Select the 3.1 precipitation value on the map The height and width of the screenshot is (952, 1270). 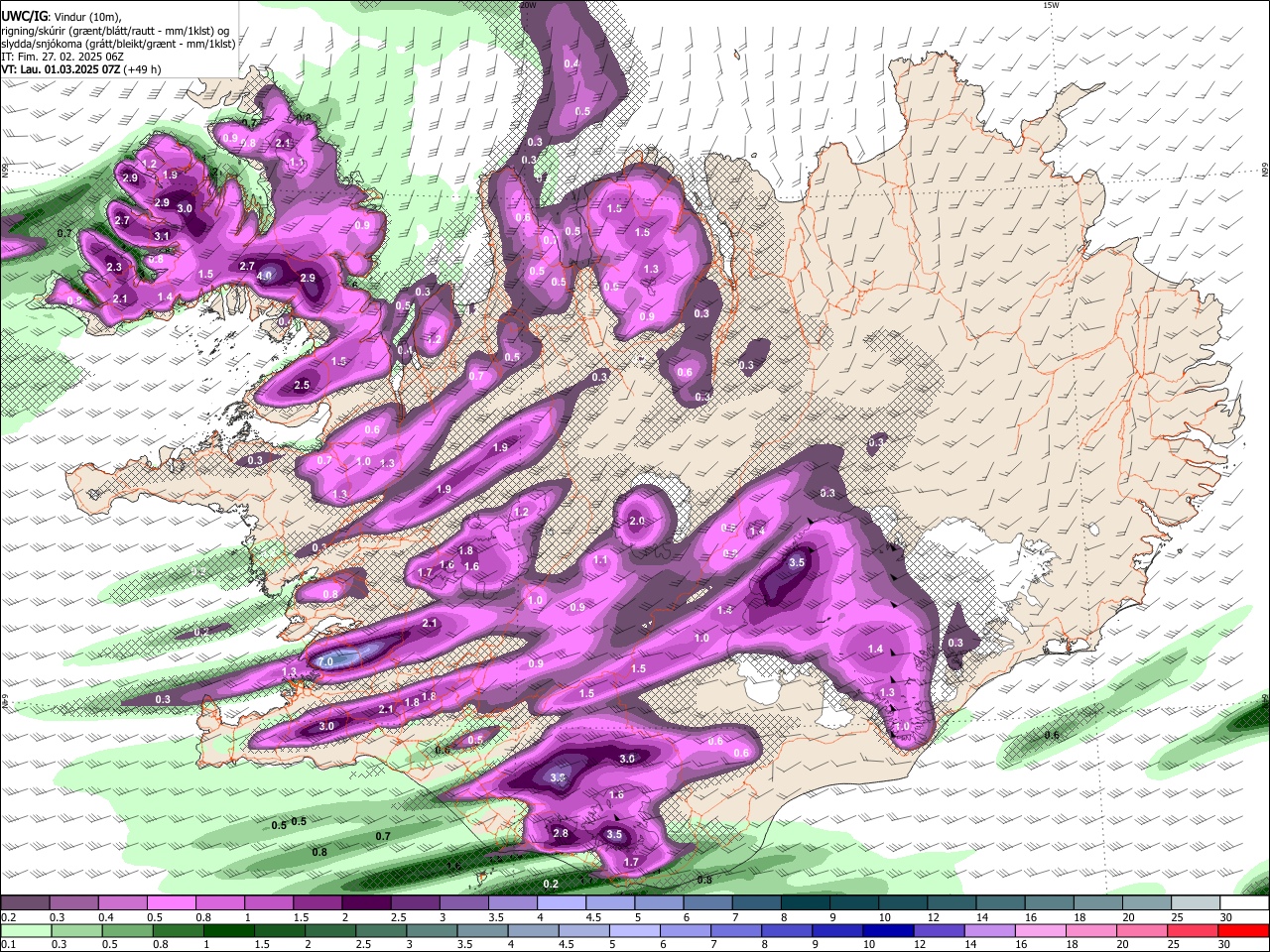point(163,235)
